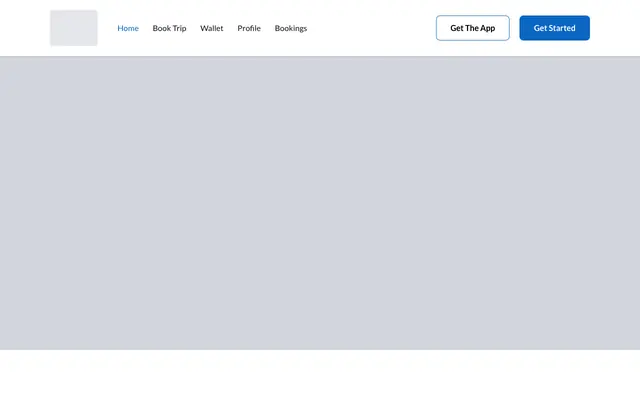Click the logo placeholder in the header

point(74,28)
